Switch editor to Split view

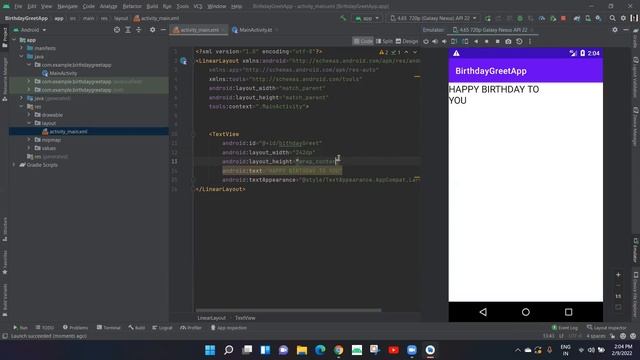pyautogui.click(x=384, y=41)
